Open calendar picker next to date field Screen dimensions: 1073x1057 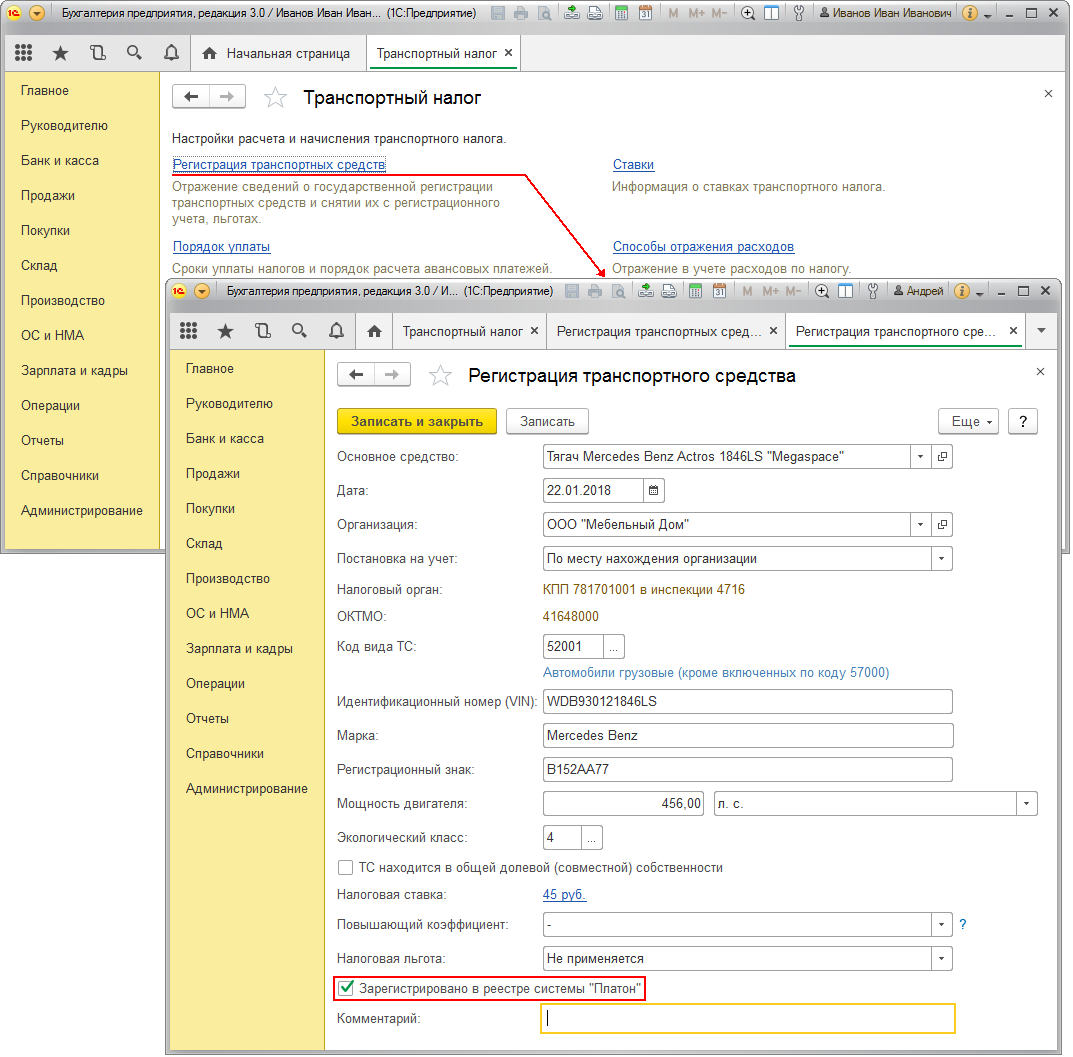[654, 491]
